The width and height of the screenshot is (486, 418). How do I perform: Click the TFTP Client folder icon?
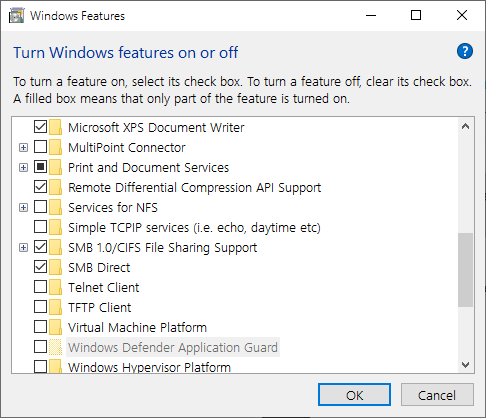pyautogui.click(x=55, y=307)
